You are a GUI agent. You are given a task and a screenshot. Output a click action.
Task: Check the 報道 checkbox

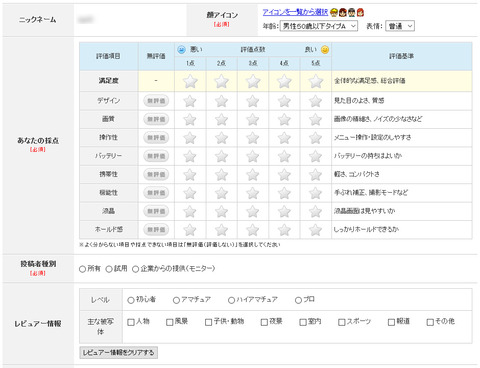(x=391, y=322)
